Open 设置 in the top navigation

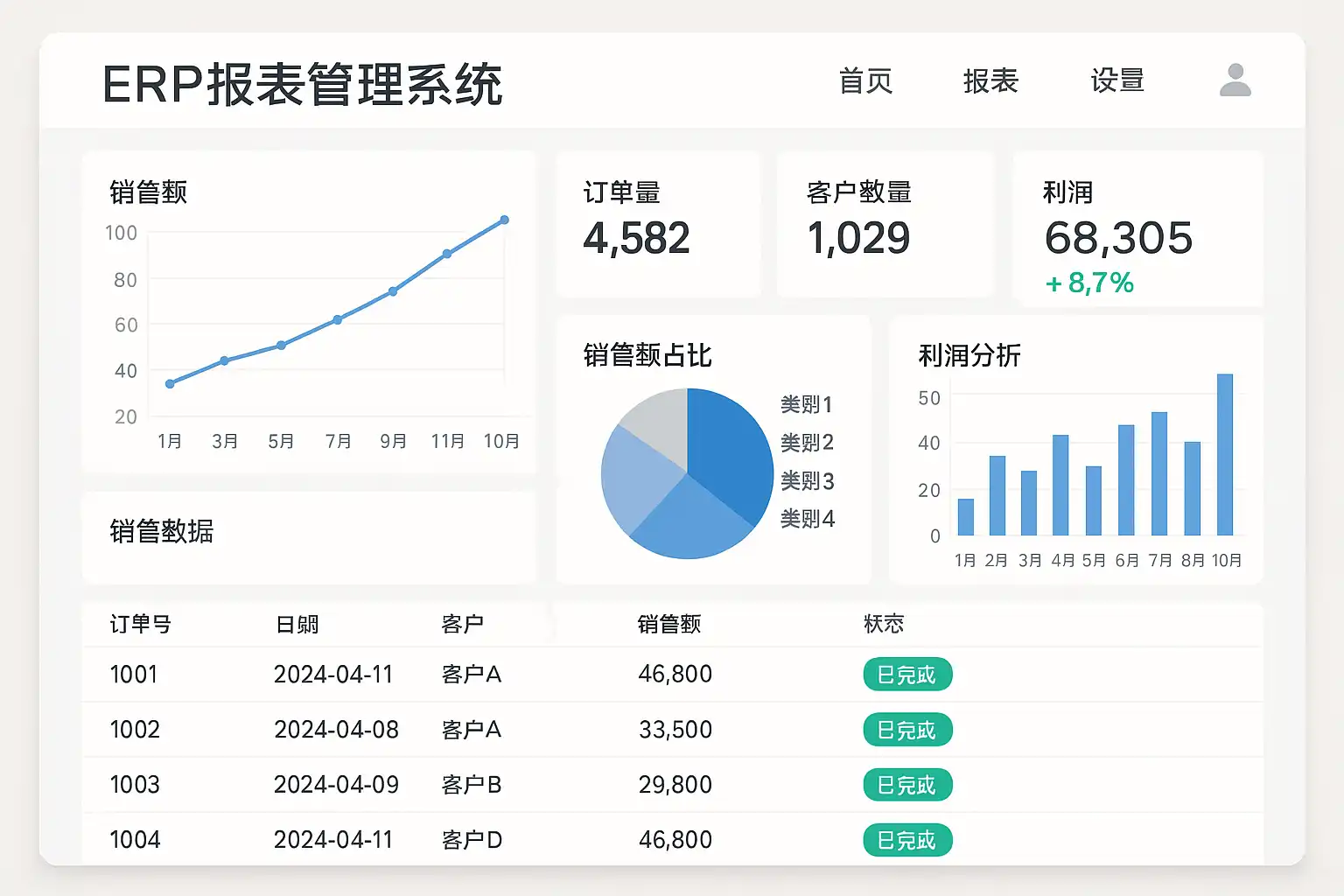point(1117,81)
